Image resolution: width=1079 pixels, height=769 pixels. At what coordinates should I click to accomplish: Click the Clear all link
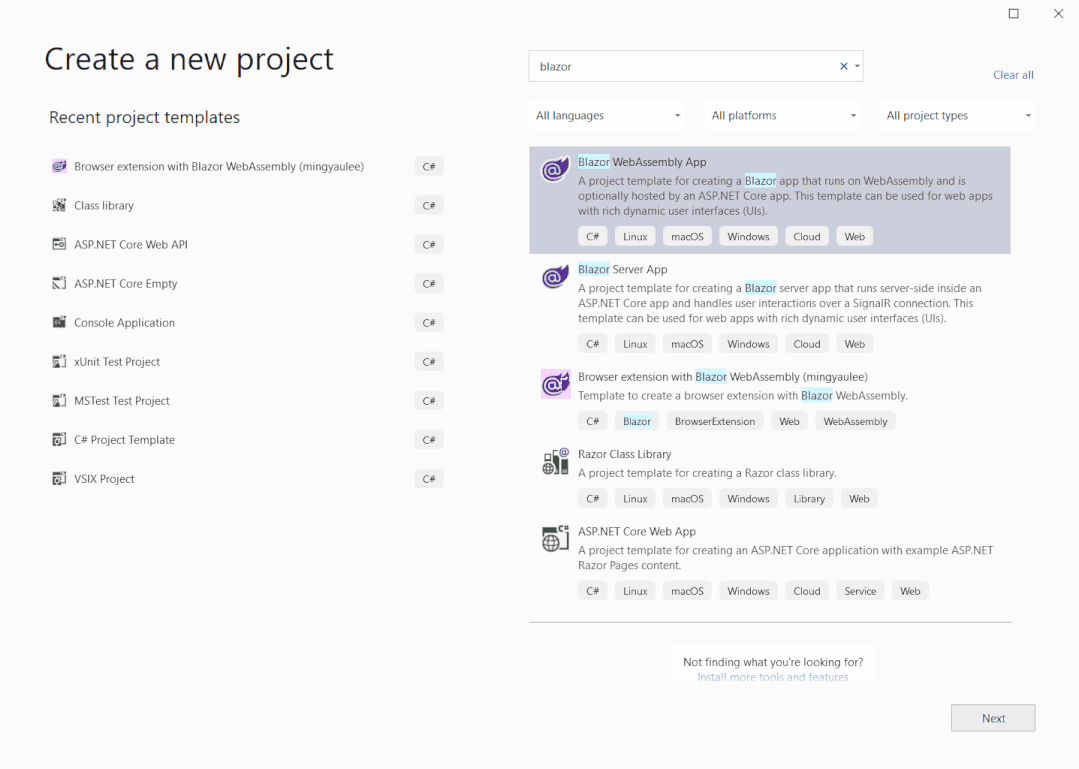[1013, 74]
